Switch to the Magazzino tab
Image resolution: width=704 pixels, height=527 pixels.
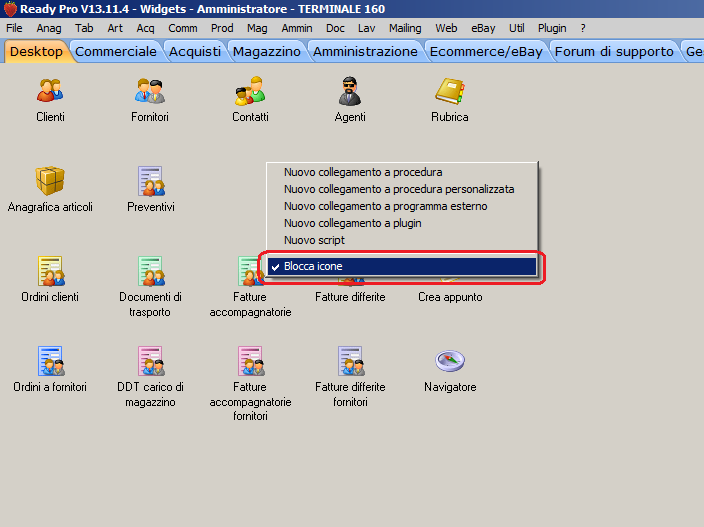pos(267,52)
